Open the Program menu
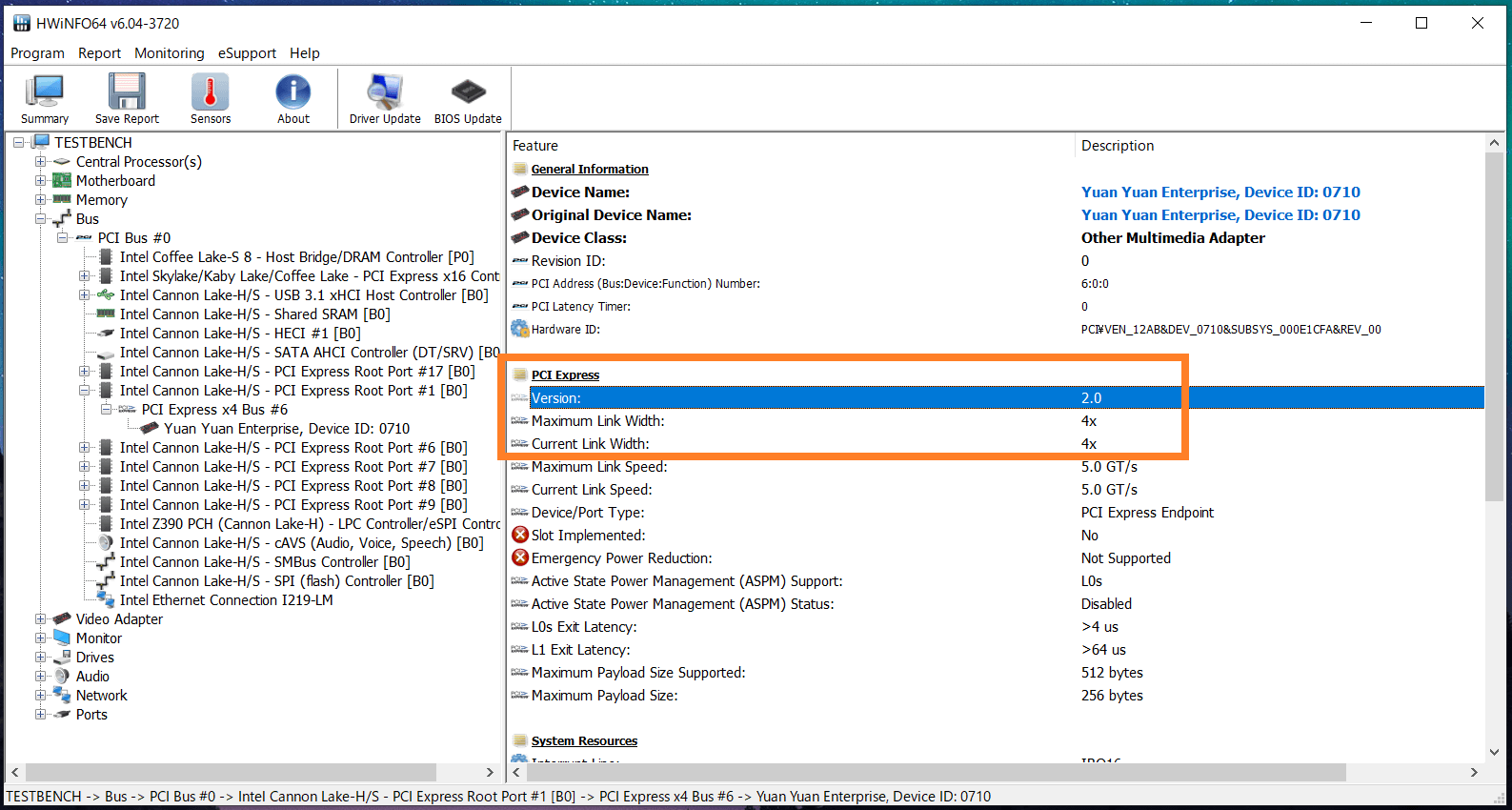Screen dimensions: 1512x810 tap(37, 53)
